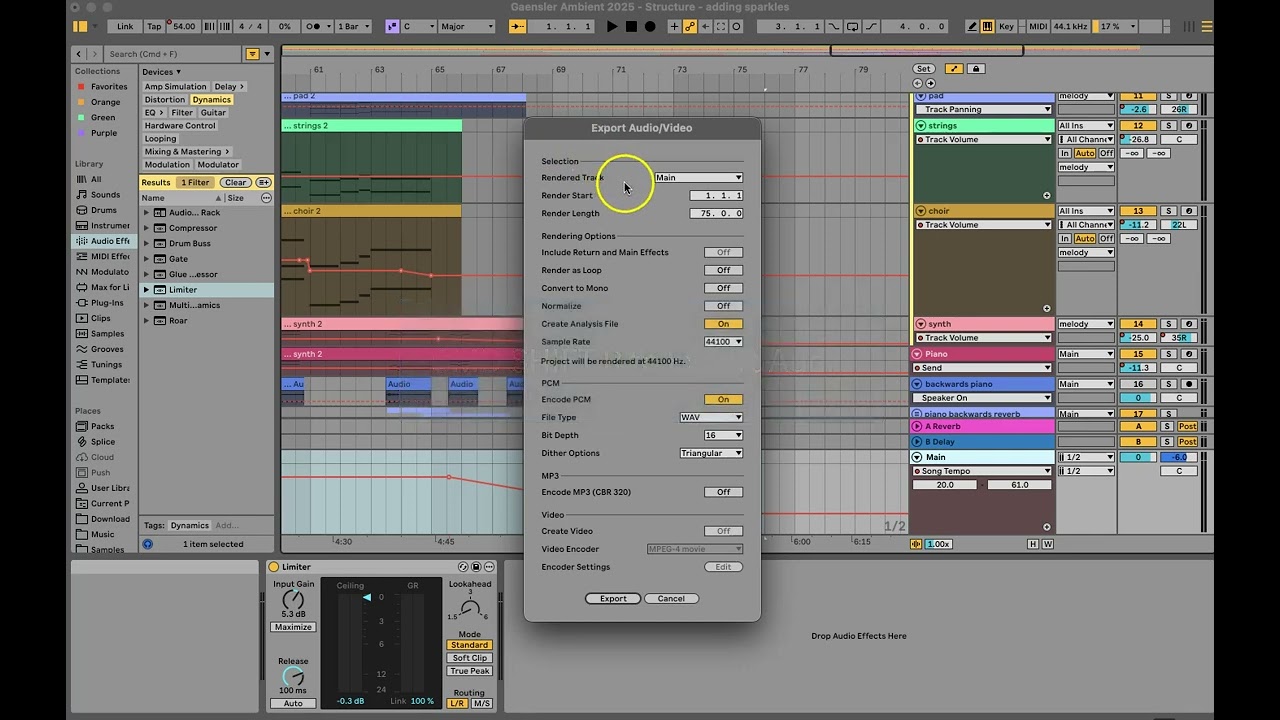The width and height of the screenshot is (1280, 720).
Task: Click the Render Length field
Action: point(716,214)
